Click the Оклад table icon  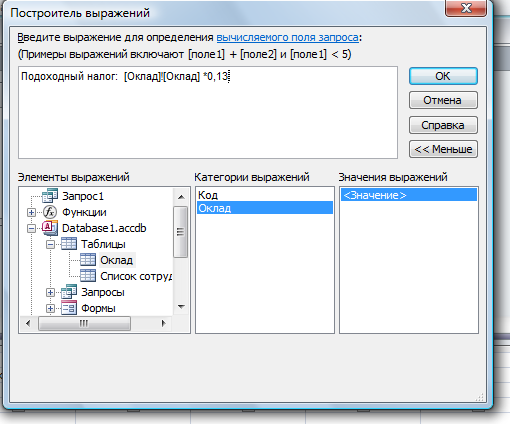[88, 260]
